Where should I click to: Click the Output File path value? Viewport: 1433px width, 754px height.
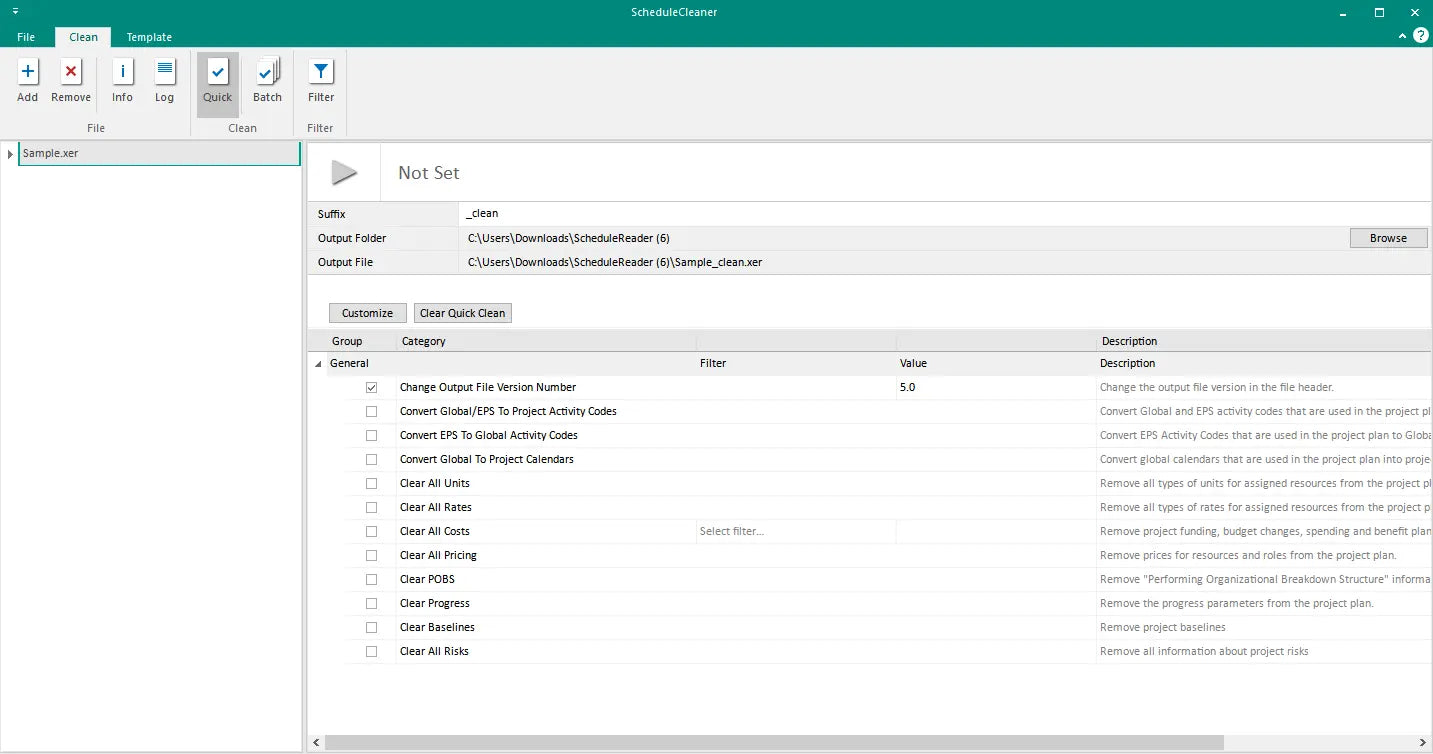(x=615, y=262)
